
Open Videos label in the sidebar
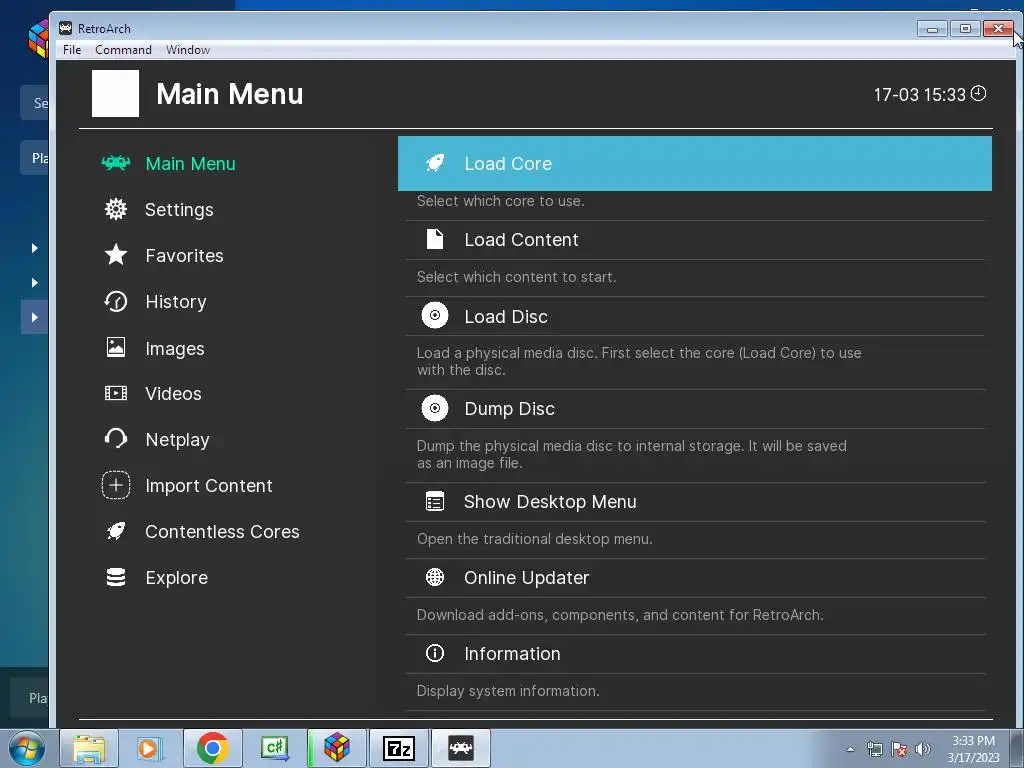pyautogui.click(x=173, y=394)
